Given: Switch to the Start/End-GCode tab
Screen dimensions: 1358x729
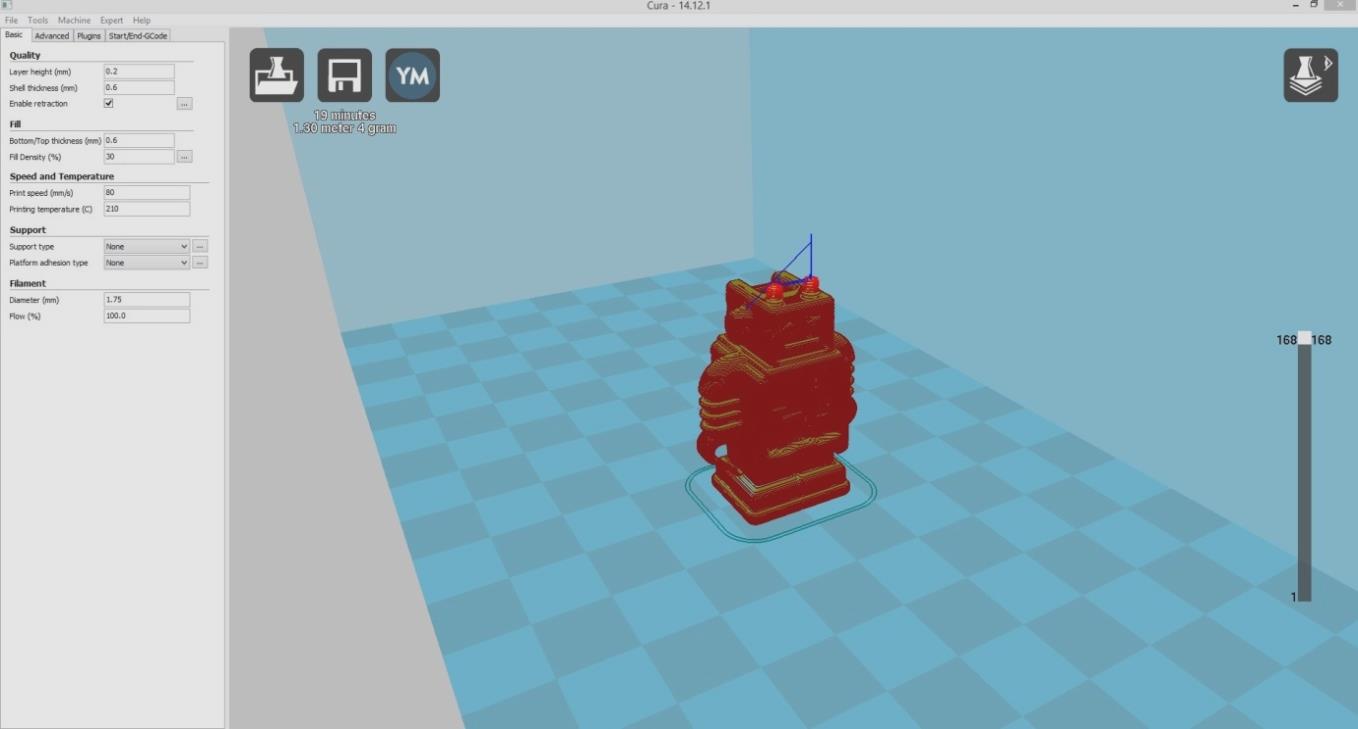Looking at the screenshot, I should tap(138, 36).
